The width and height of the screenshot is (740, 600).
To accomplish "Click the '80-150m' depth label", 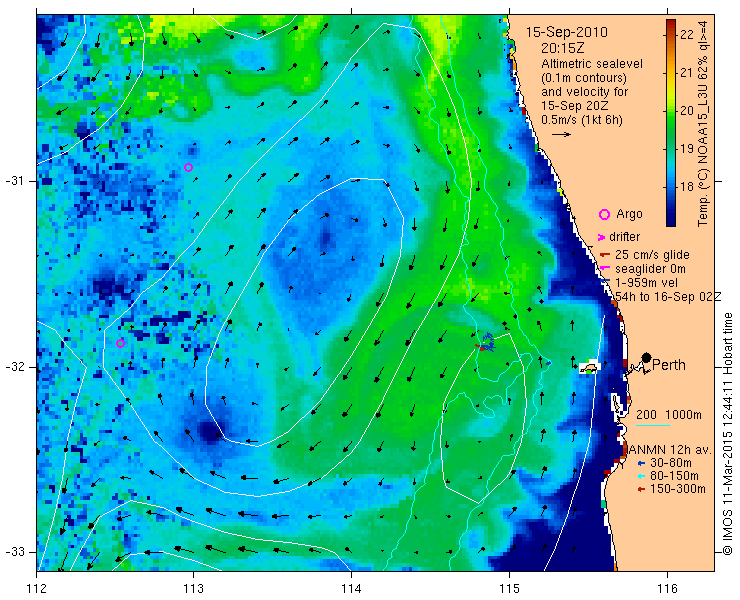I will tap(674, 476).
